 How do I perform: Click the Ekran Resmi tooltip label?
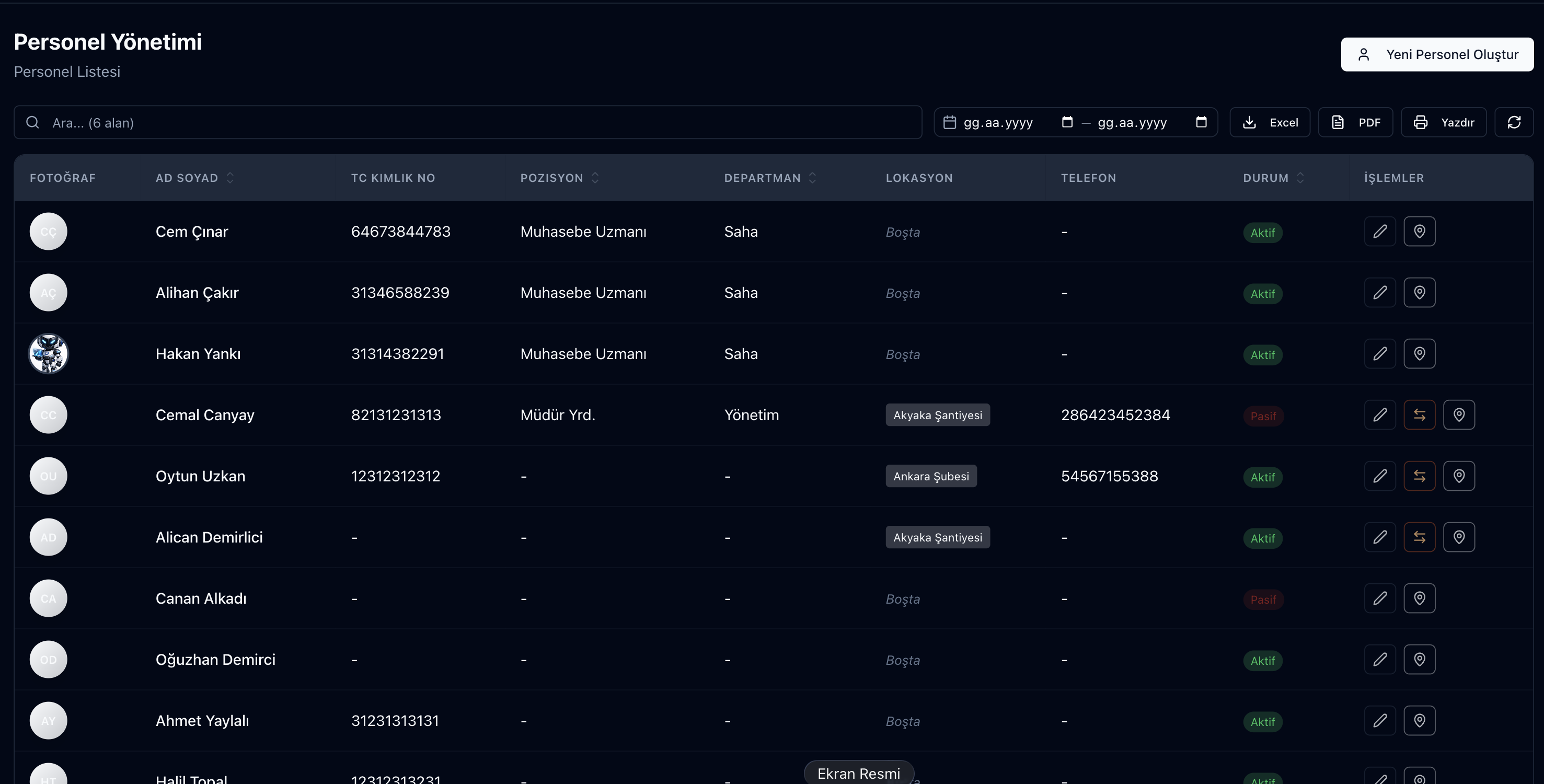858,773
